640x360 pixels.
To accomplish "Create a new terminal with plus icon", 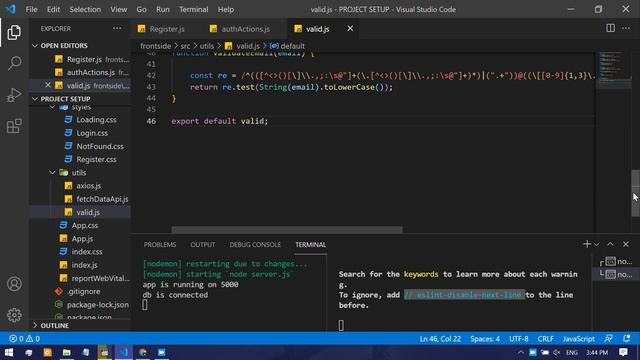I will tap(587, 244).
